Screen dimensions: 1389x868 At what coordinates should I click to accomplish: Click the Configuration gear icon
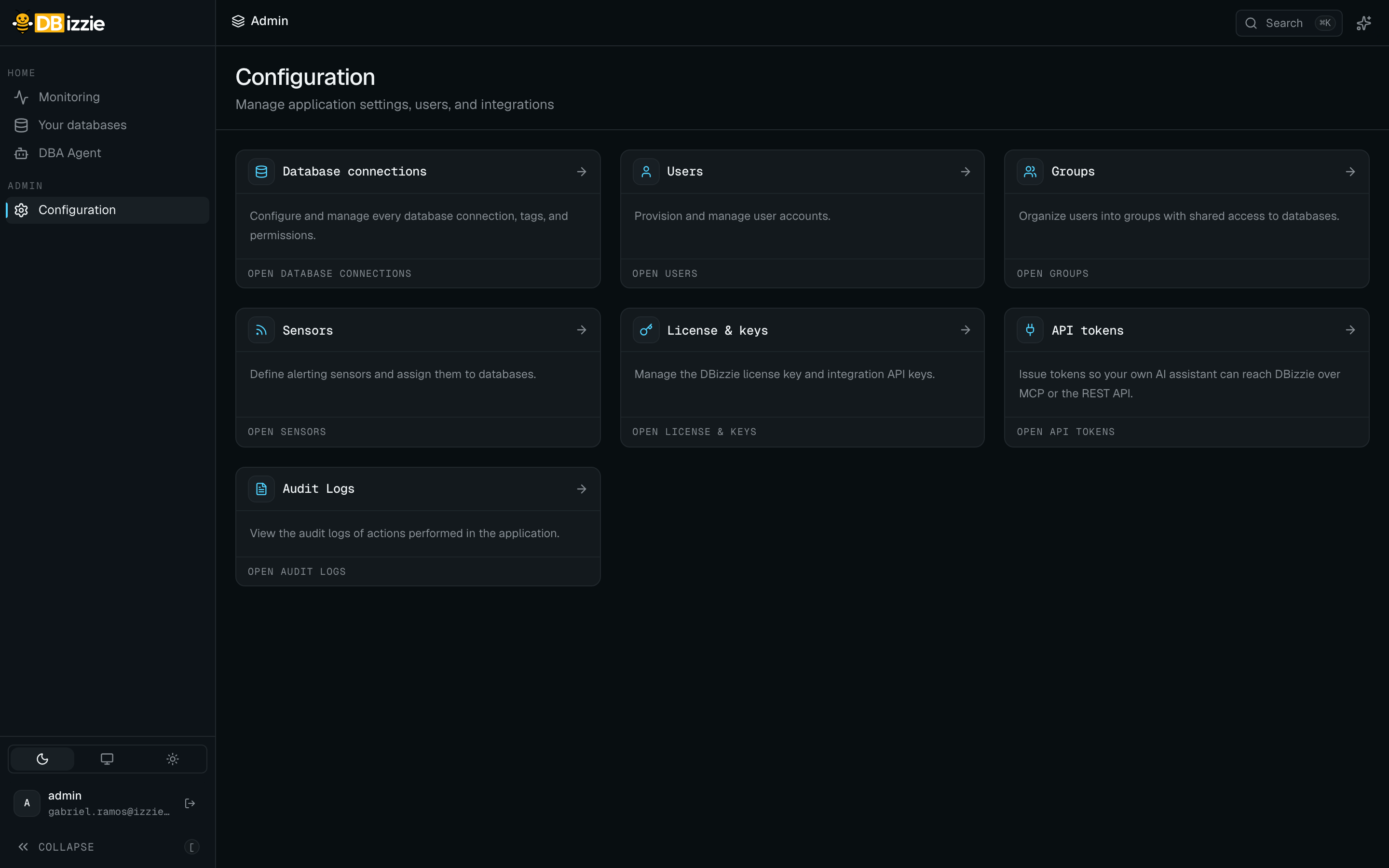click(21, 210)
